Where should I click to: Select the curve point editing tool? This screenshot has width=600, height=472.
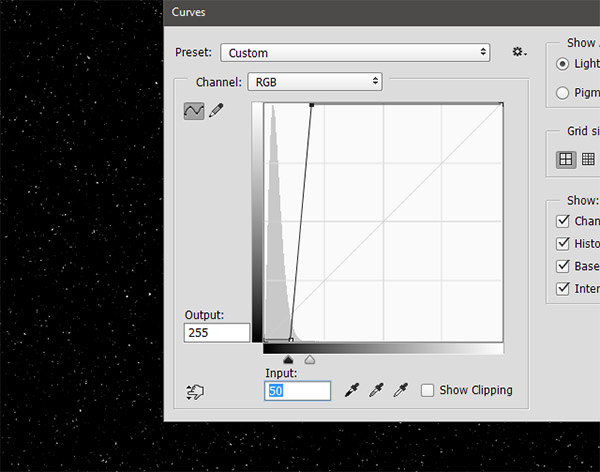[194, 111]
